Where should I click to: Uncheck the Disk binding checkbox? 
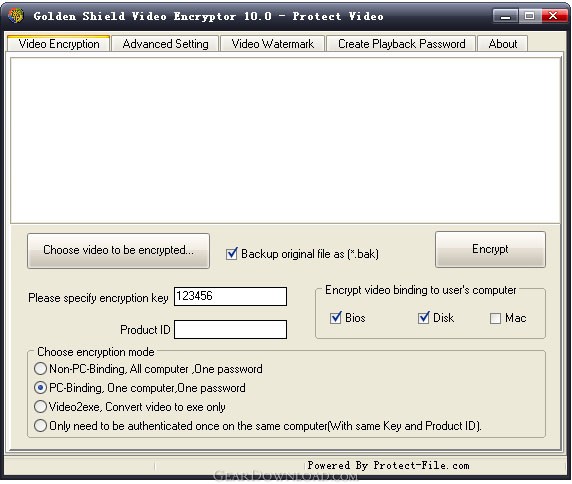[424, 318]
